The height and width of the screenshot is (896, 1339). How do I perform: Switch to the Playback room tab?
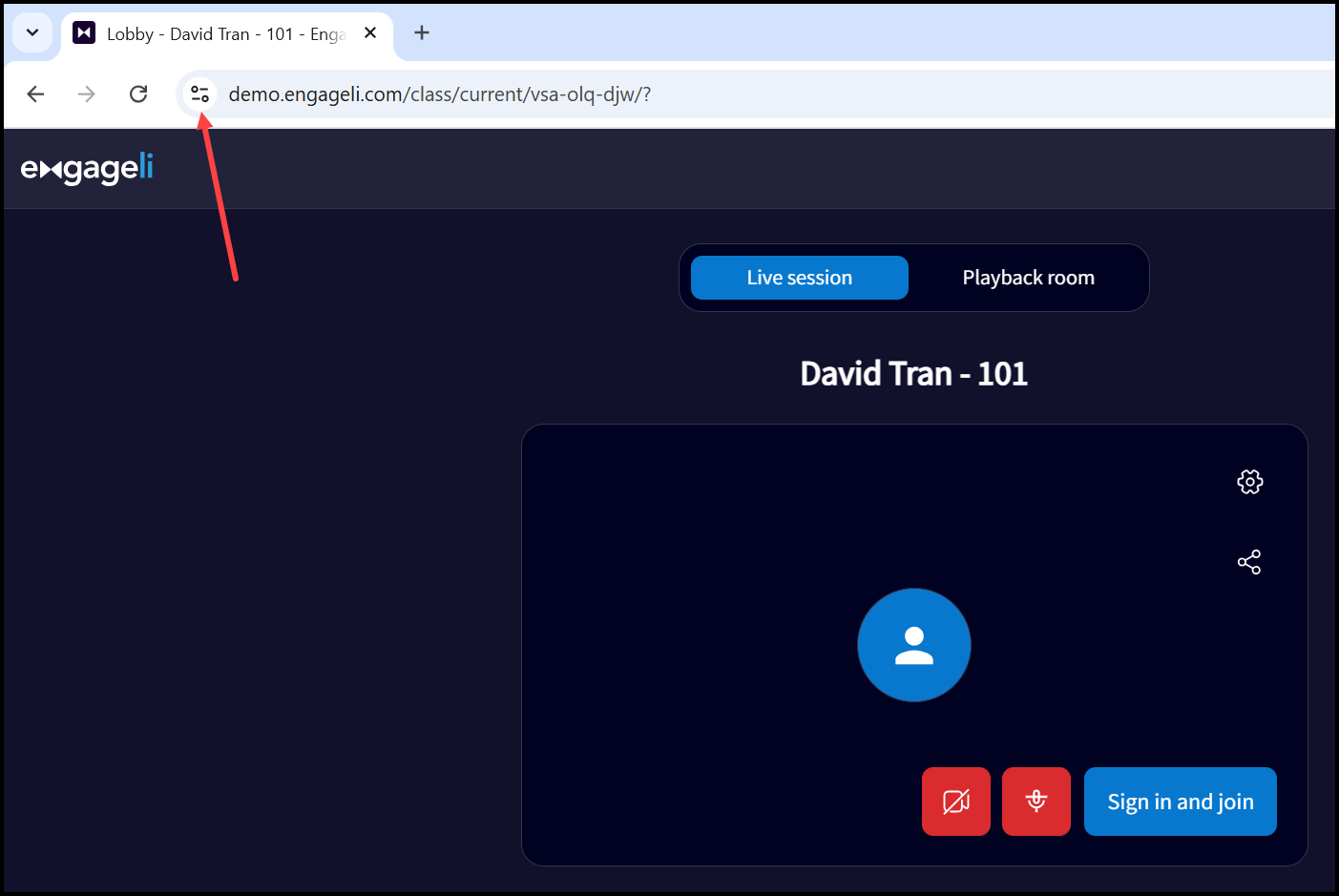click(x=1028, y=278)
